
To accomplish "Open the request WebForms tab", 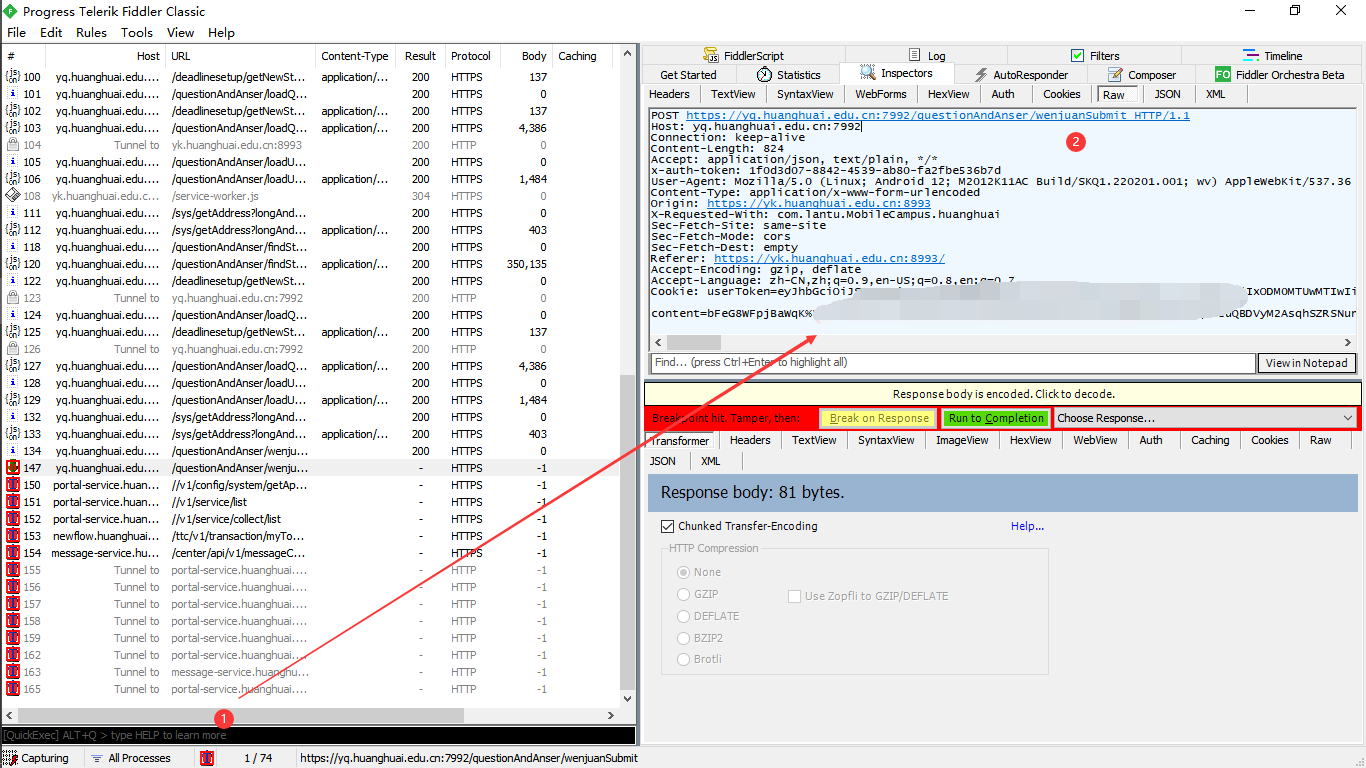I will point(880,94).
